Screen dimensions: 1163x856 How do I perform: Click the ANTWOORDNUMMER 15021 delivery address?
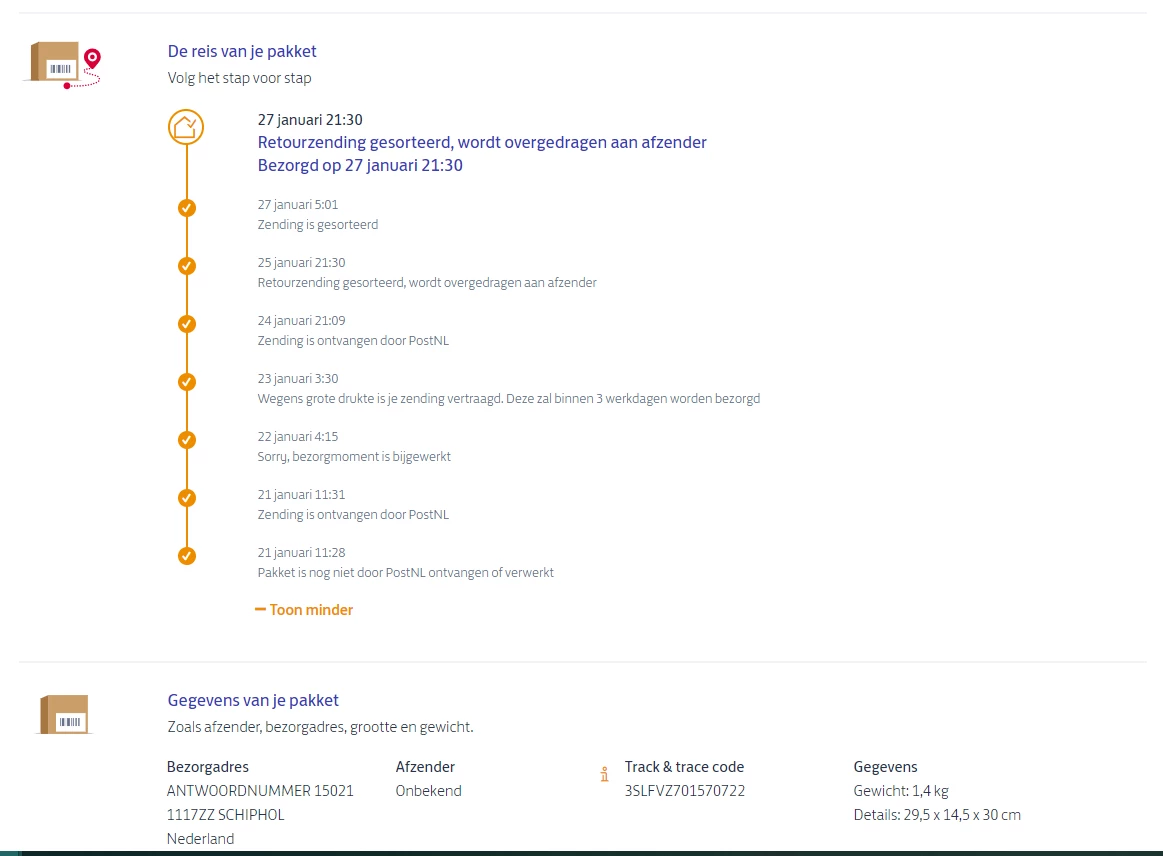(x=260, y=791)
